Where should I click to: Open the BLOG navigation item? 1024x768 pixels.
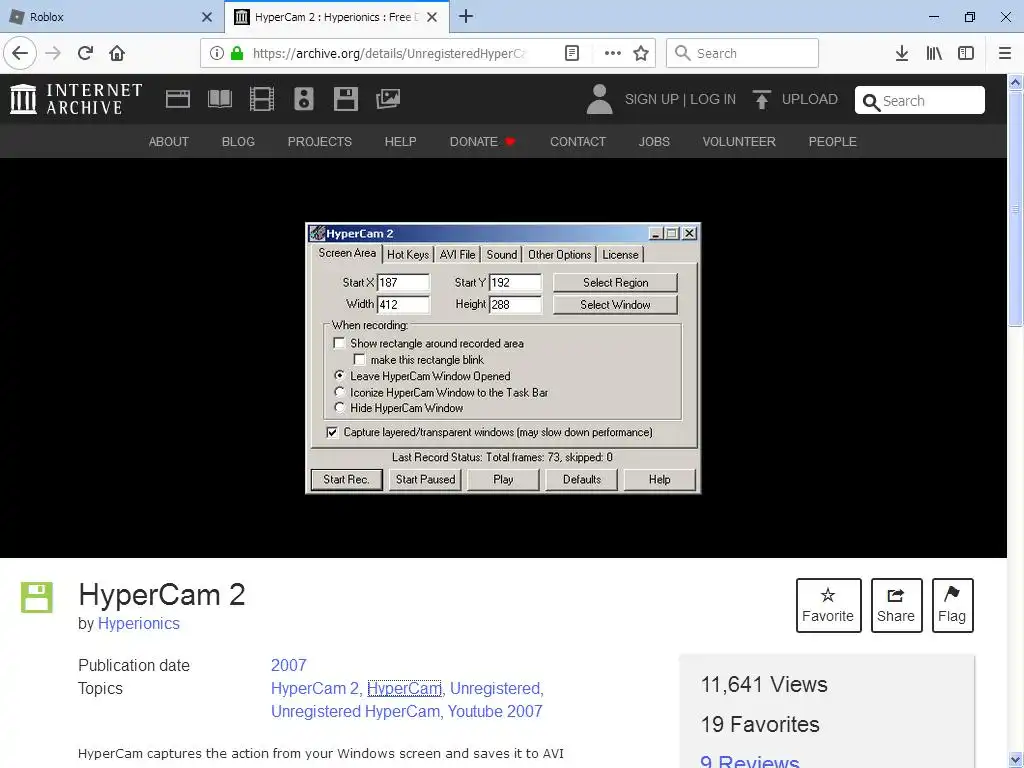pyautogui.click(x=238, y=142)
